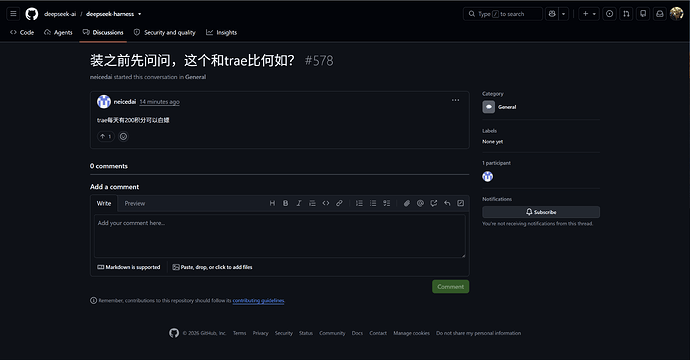This screenshot has height=360, width=690.
Task: Reference an issue or pull request icon
Action: coord(434,203)
